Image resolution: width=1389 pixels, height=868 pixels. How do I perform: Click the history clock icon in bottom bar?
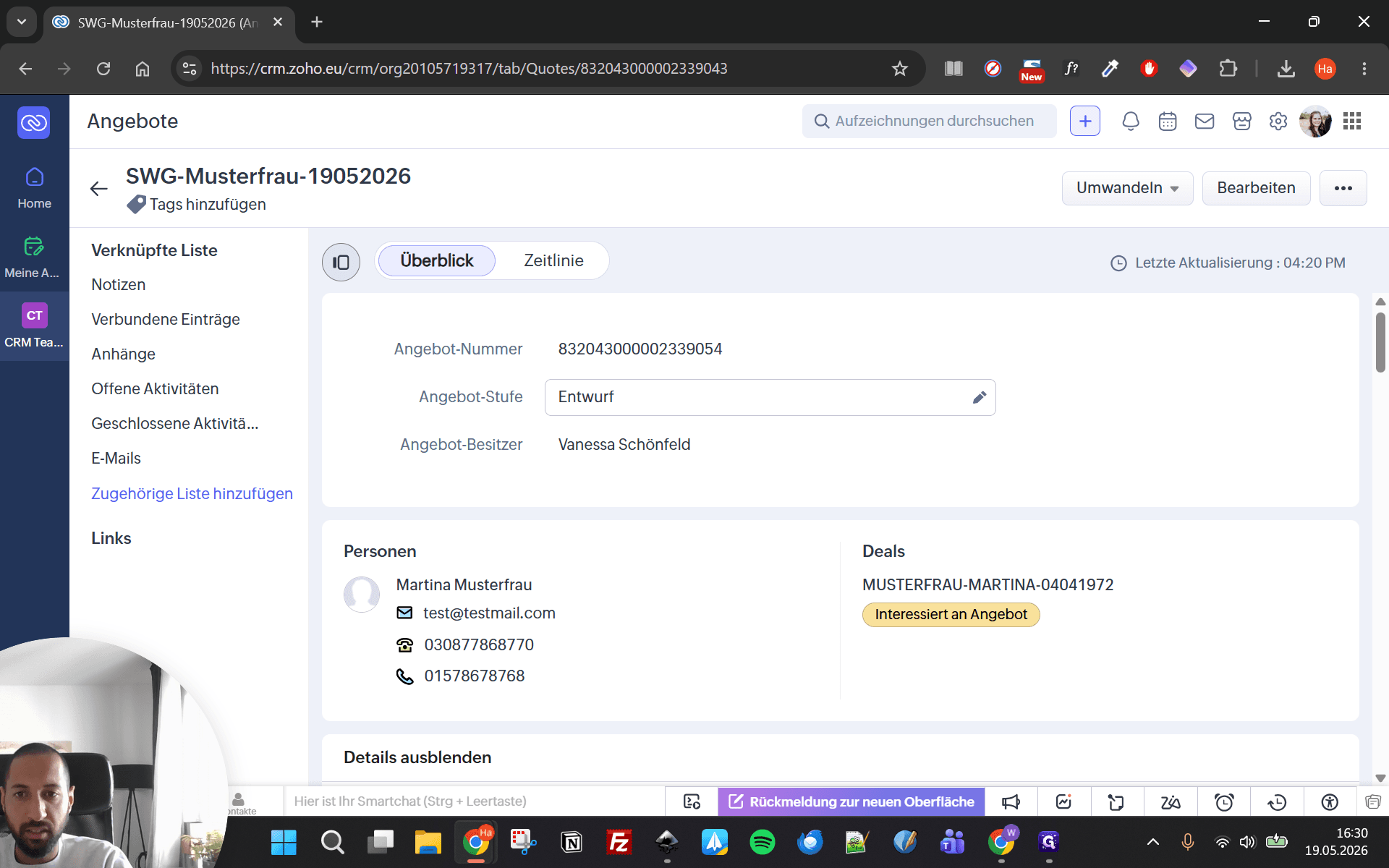click(x=1277, y=801)
